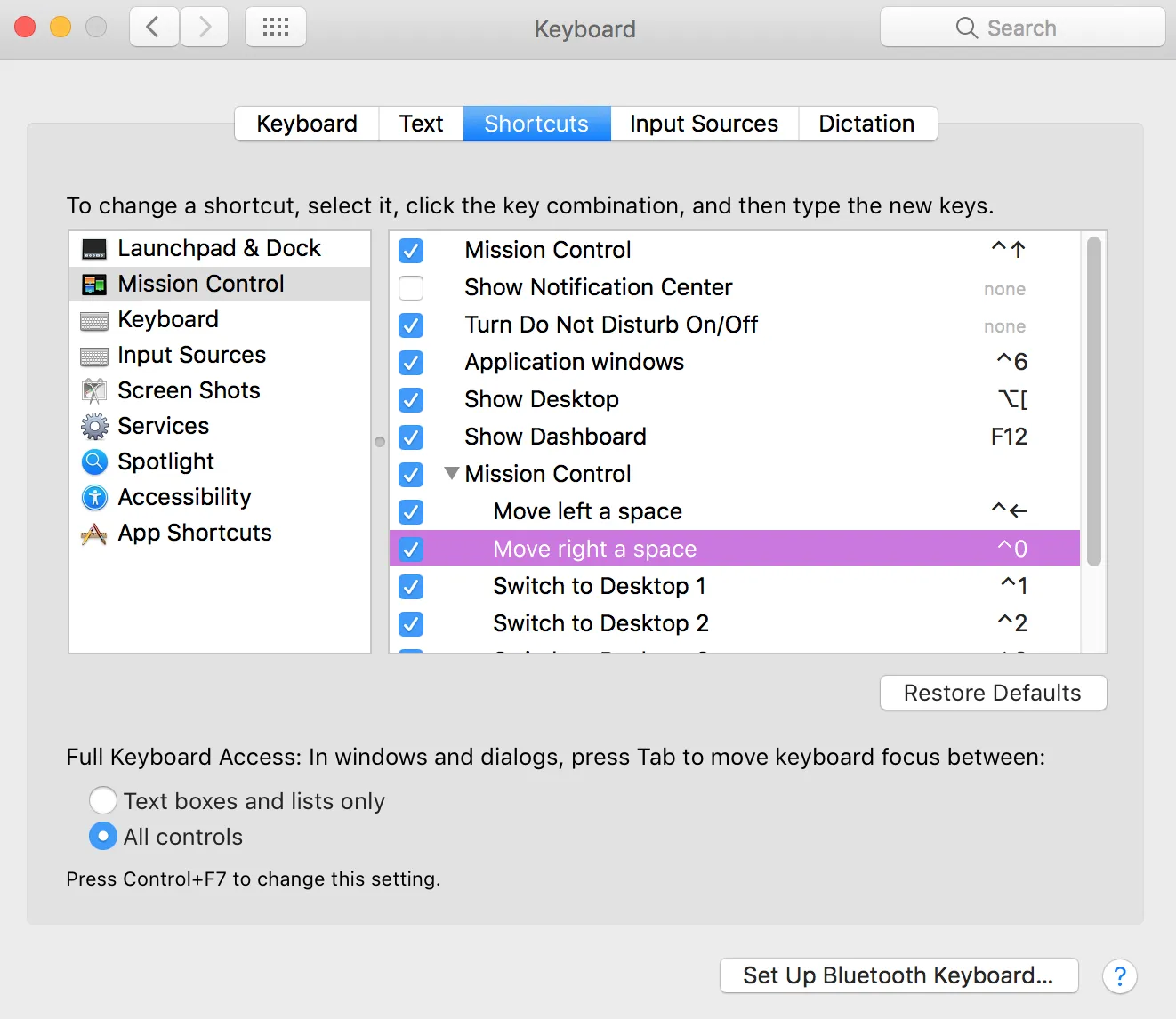Collapse the Mission Control disclosure triangle
Viewport: 1176px width, 1019px height.
[x=452, y=474]
